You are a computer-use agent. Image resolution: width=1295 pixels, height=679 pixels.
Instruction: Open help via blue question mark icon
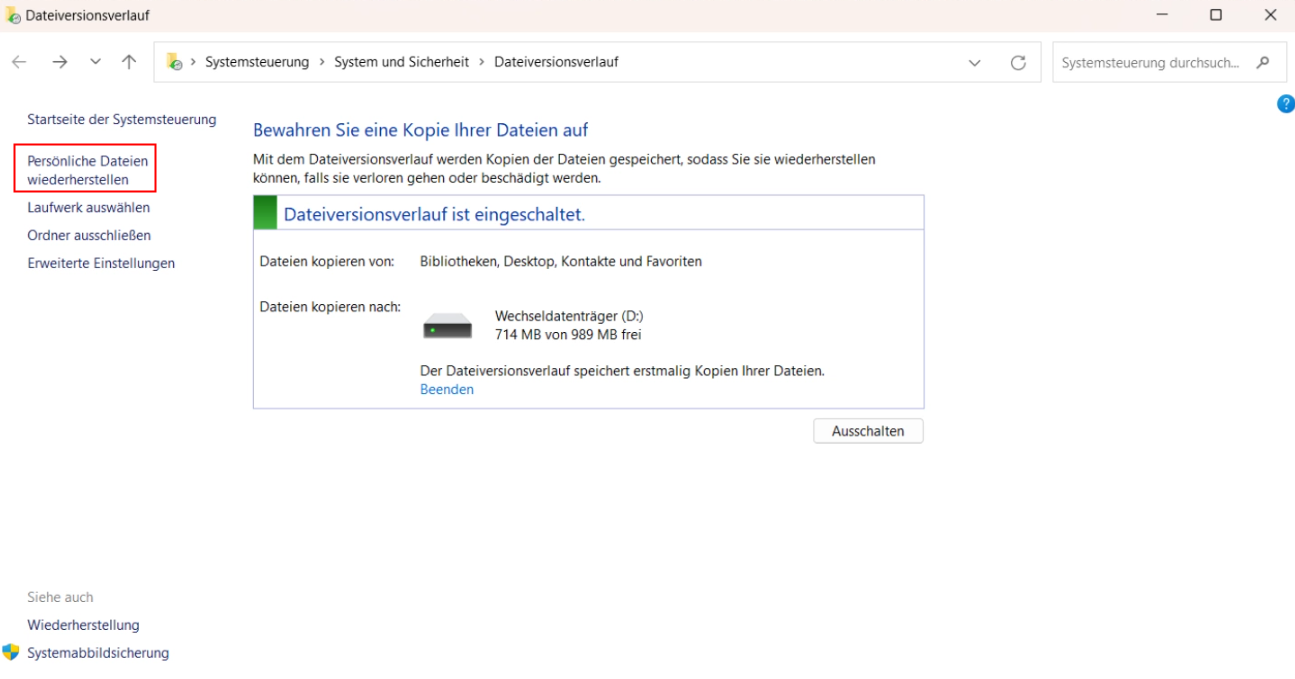click(x=1285, y=104)
